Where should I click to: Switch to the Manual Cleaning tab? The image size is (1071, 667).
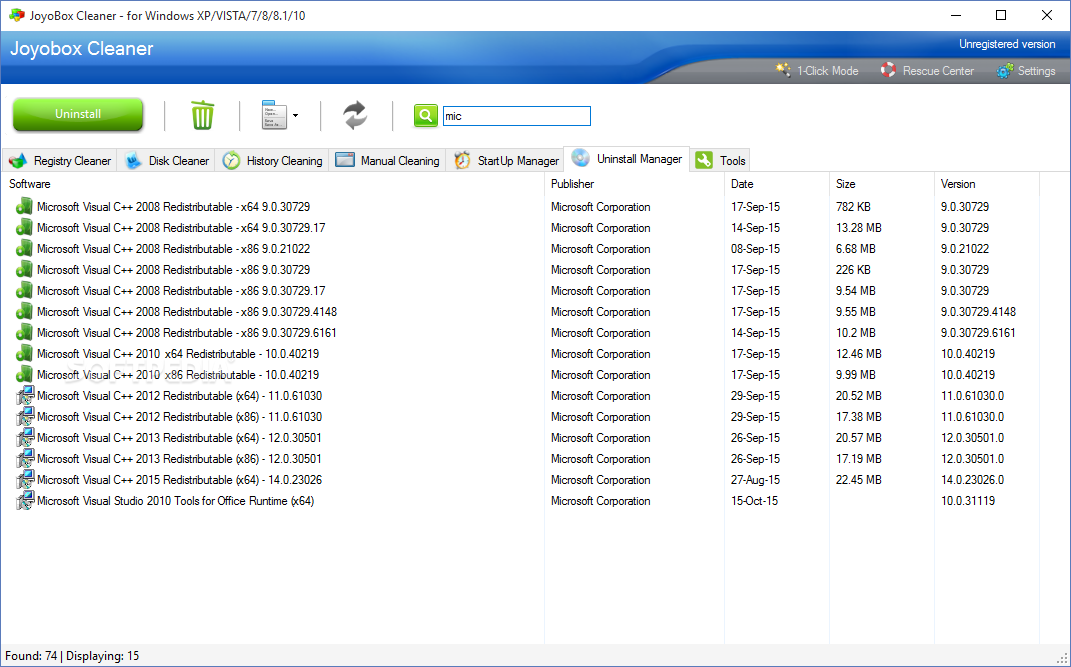click(x=387, y=160)
